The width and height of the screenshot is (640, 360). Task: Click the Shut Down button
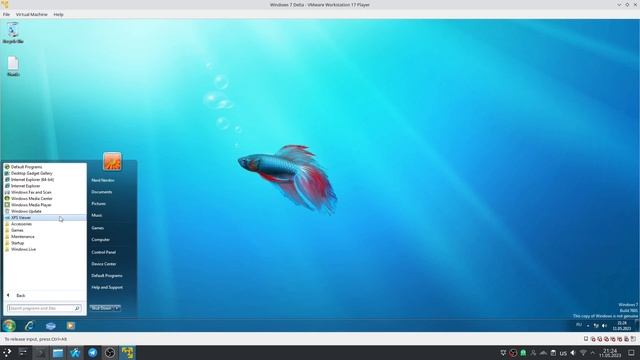click(101, 308)
